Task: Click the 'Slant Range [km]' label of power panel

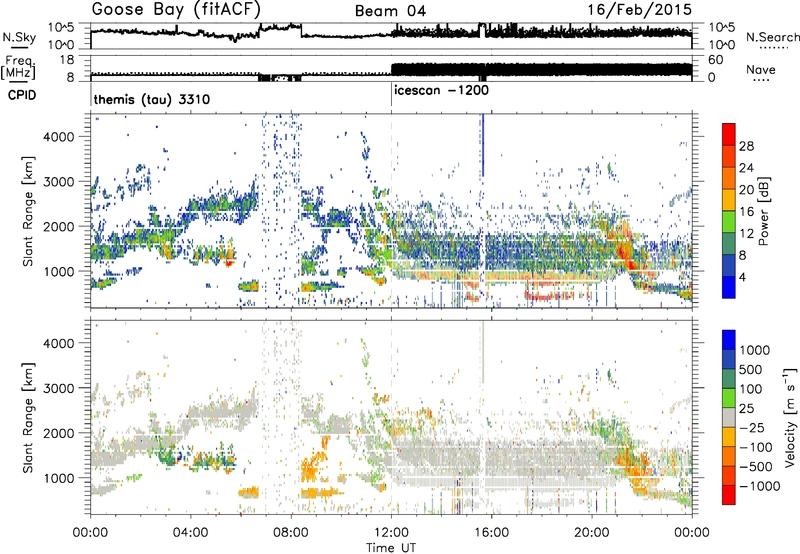Action: click(x=28, y=211)
